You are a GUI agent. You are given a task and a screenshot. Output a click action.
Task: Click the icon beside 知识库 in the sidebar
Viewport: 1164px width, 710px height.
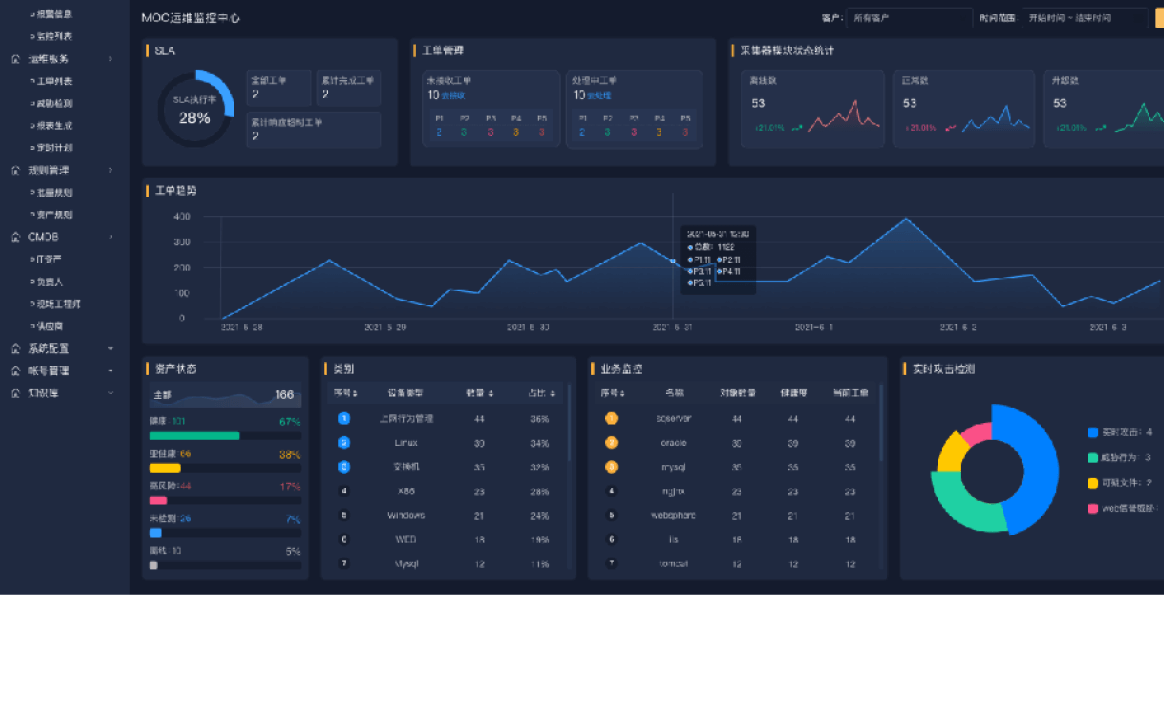click(15, 393)
